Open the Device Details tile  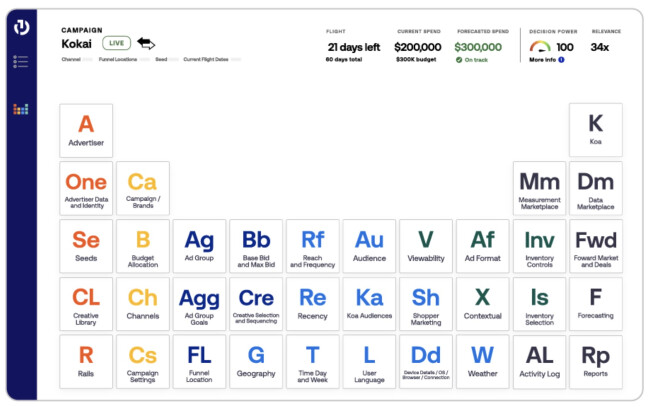click(x=426, y=362)
